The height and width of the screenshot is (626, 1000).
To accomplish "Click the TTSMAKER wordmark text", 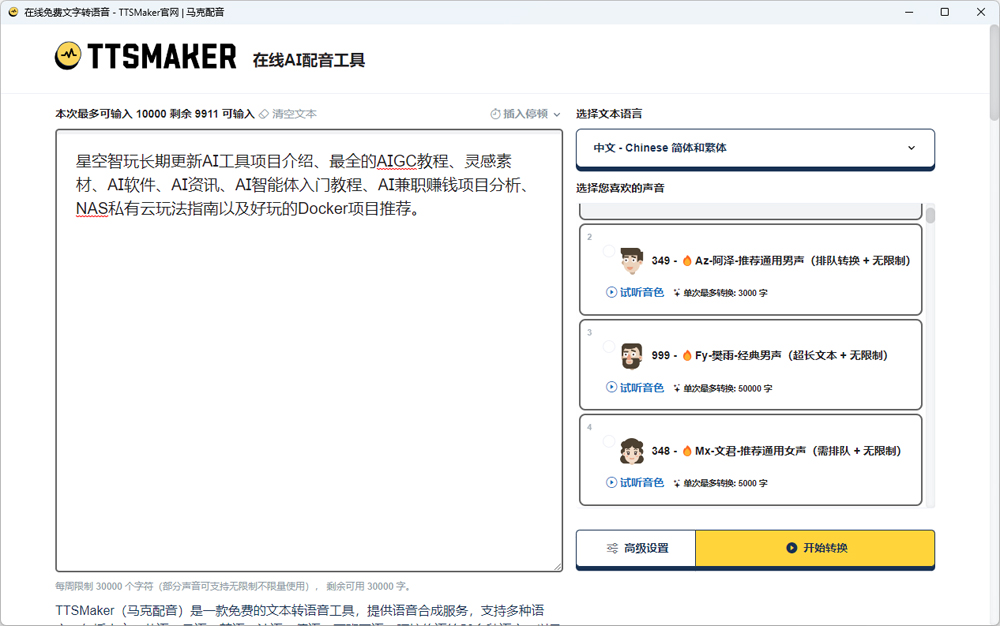I will pos(162,56).
